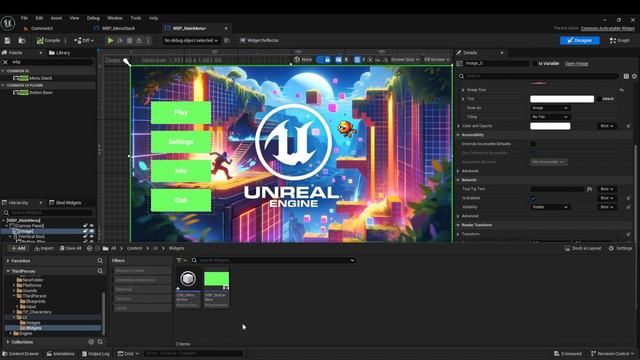Viewport: 640px width, 360px height.
Task: Toggle the Inherit checkbox next to Tint
Action: click(599, 99)
